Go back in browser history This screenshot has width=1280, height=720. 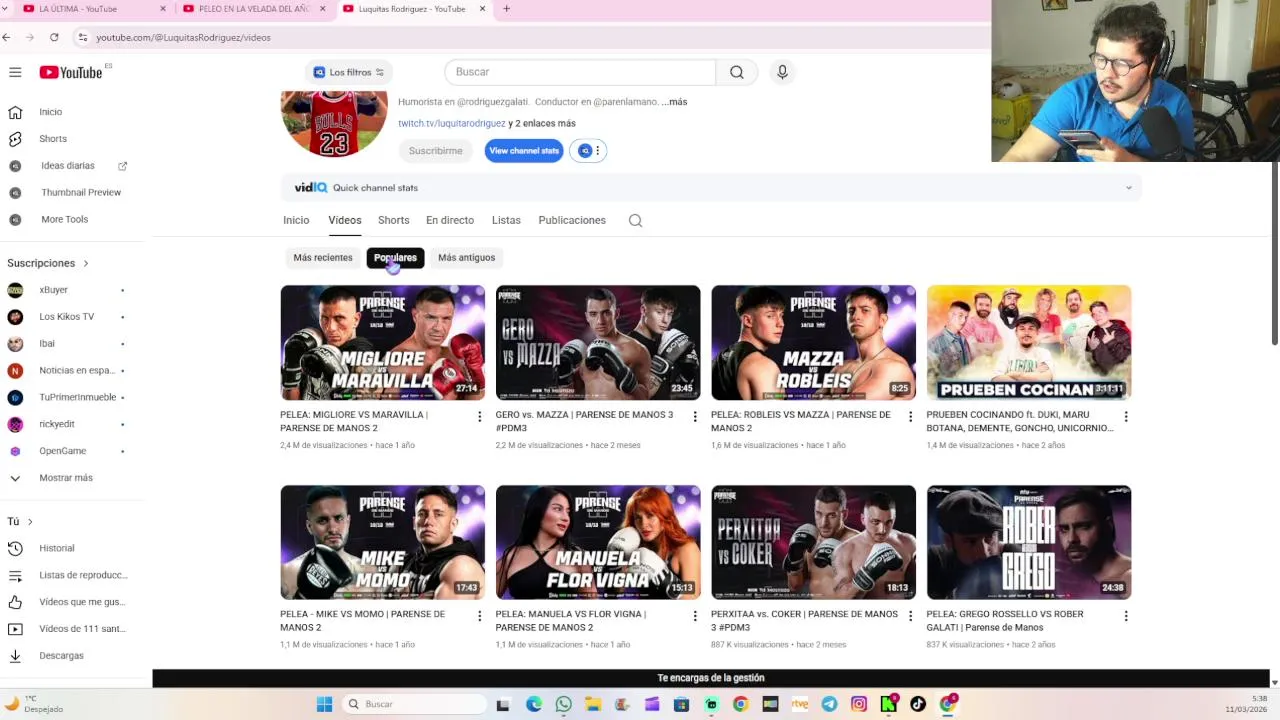(x=7, y=37)
